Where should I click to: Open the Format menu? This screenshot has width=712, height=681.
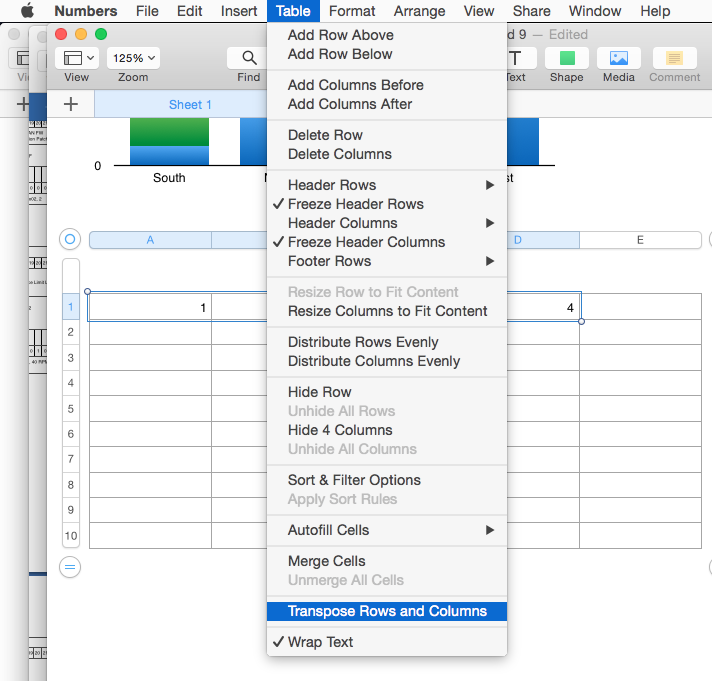click(x=352, y=10)
